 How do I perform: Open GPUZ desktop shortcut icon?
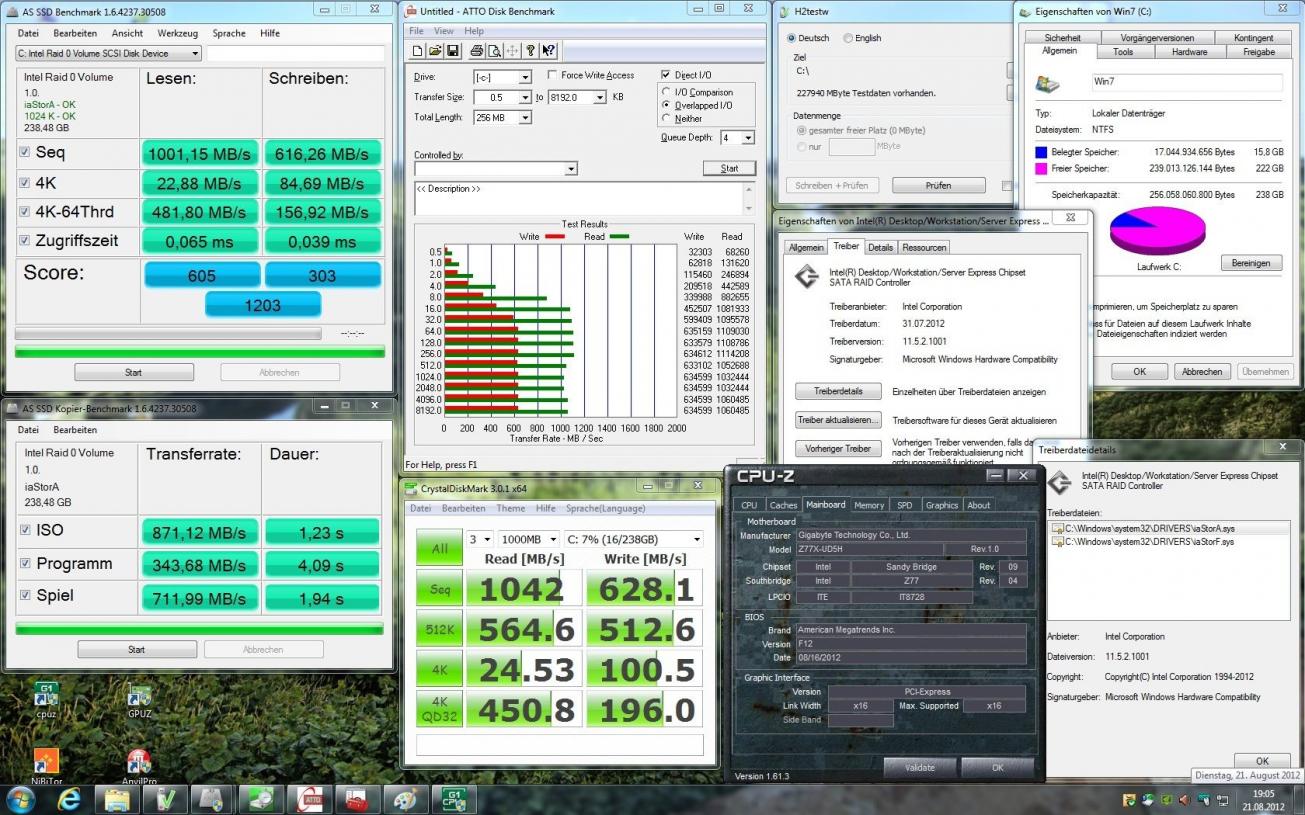click(x=139, y=699)
